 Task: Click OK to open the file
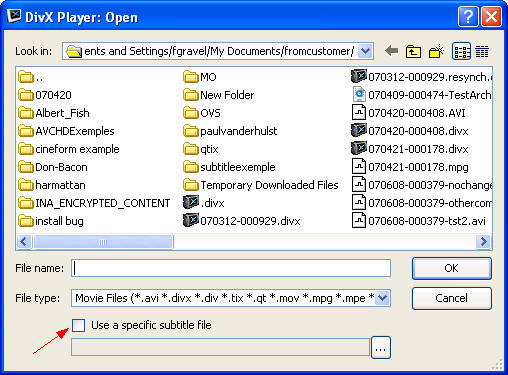pyautogui.click(x=452, y=268)
